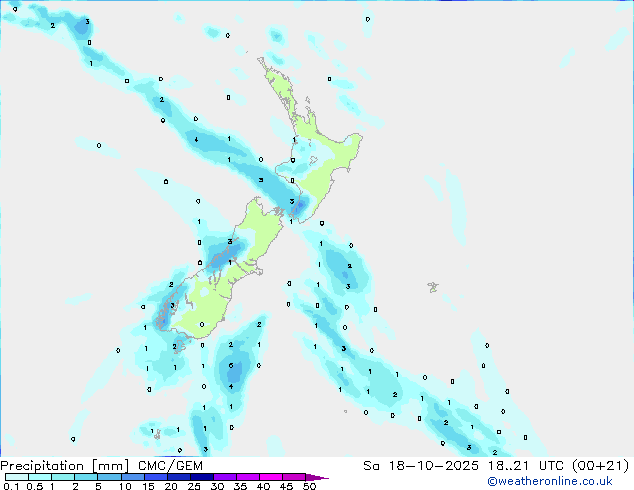Click the "6" precipitation value on the map
634x490 pixels.
coord(230,365)
